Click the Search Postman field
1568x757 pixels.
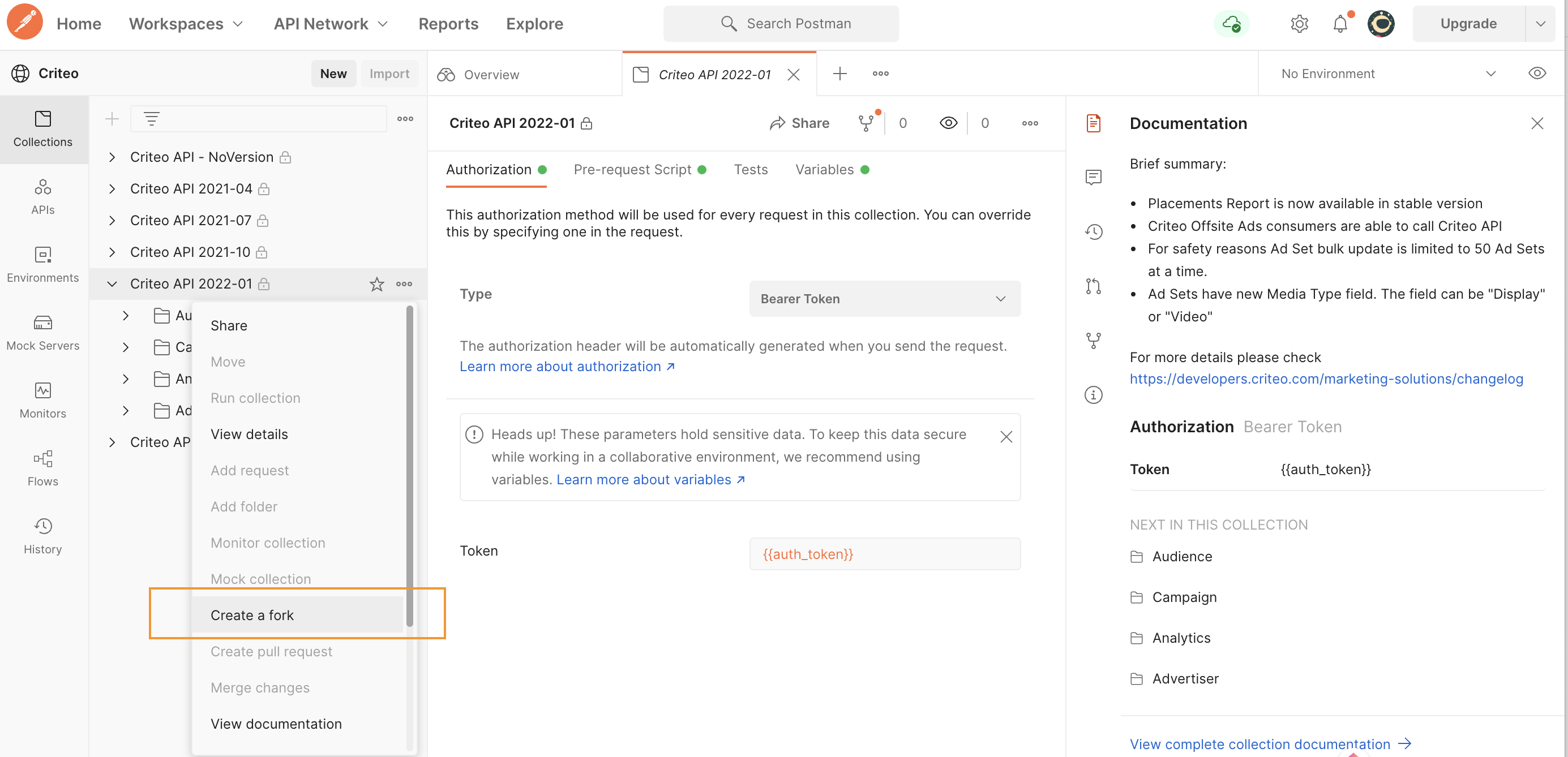(x=781, y=24)
